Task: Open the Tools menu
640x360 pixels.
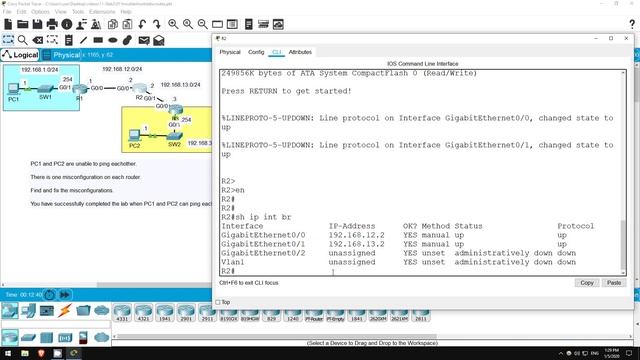Action: (78, 11)
